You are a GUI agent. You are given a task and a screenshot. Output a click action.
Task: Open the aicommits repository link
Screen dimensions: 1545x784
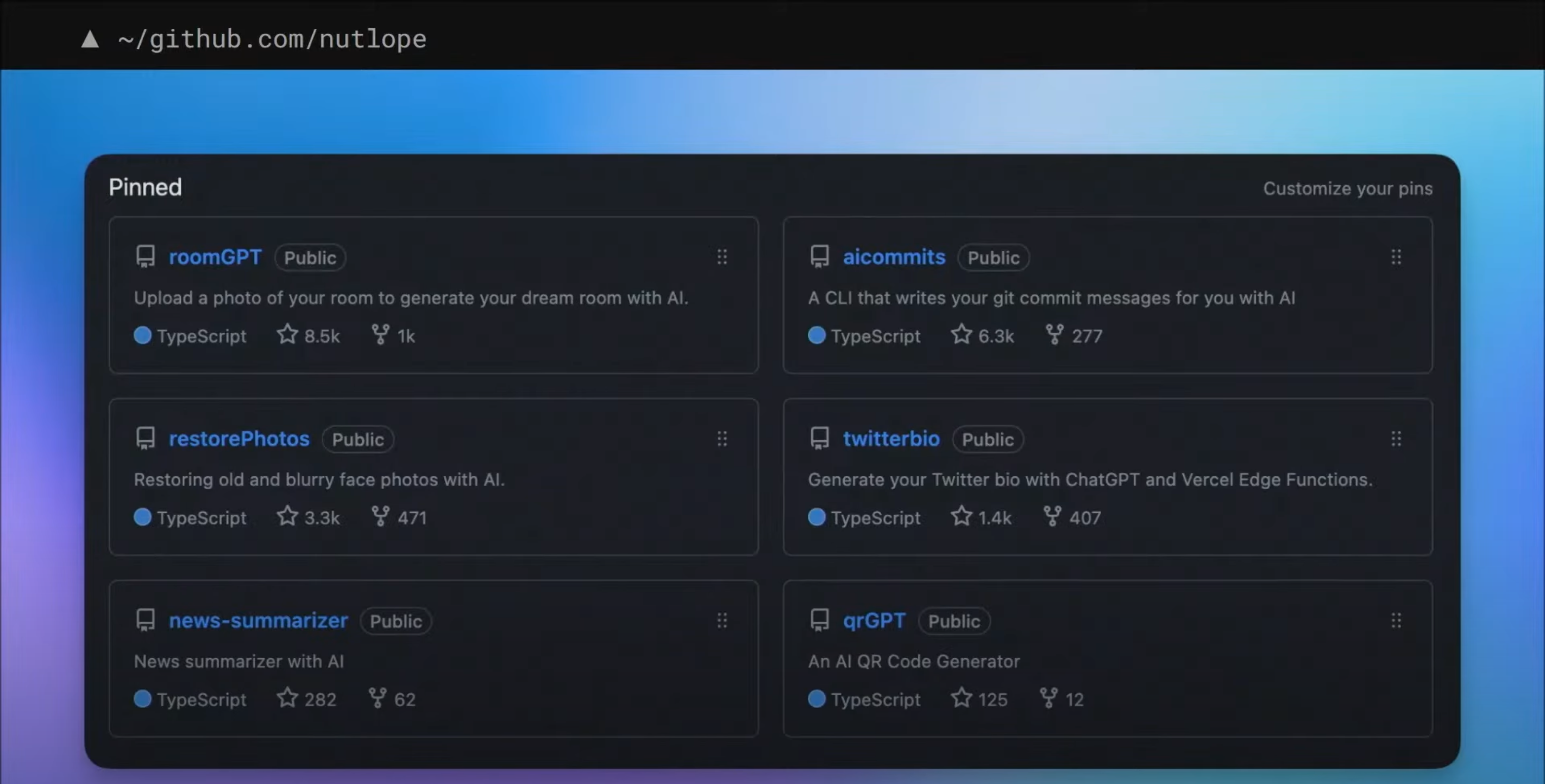tap(894, 257)
